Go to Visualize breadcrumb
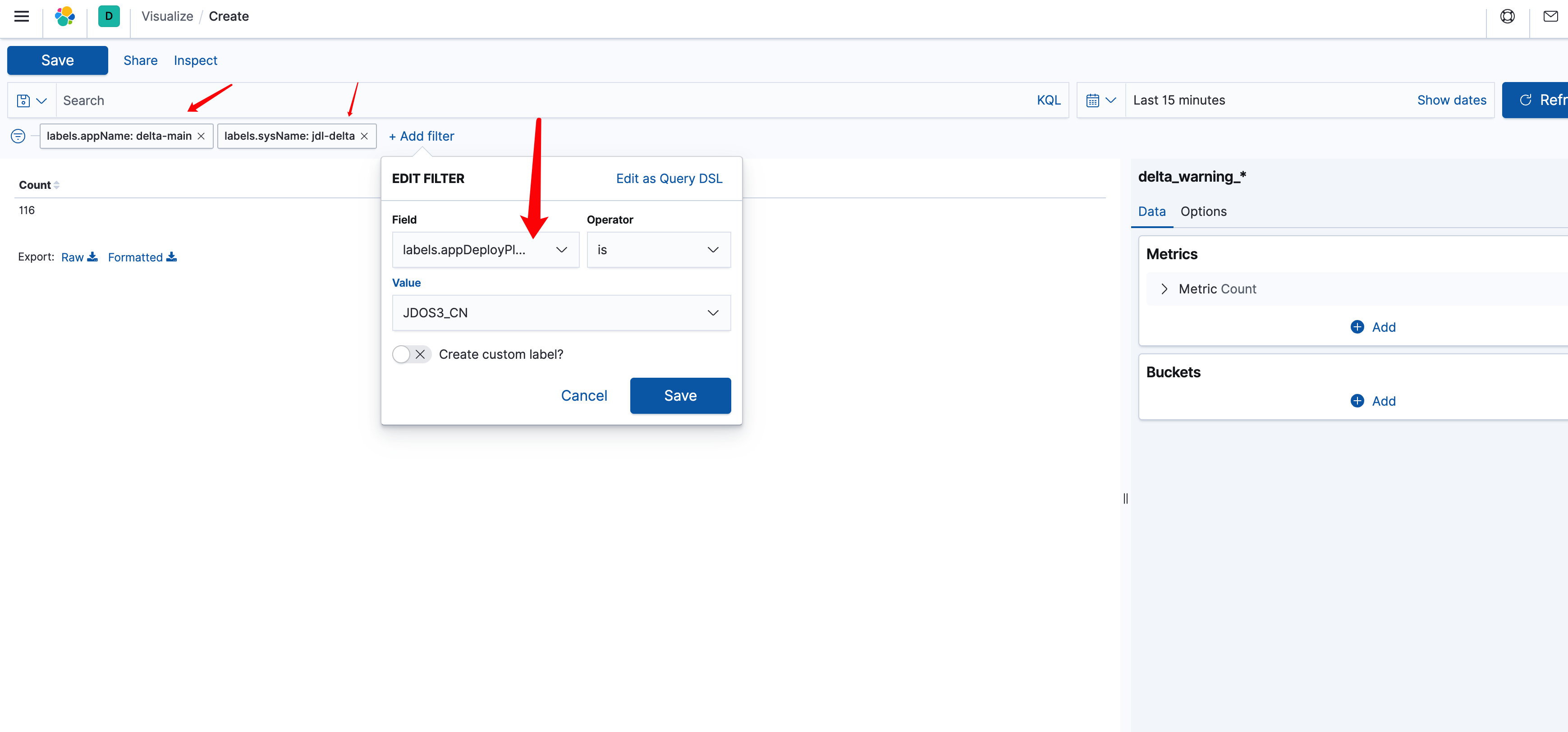 (167, 16)
